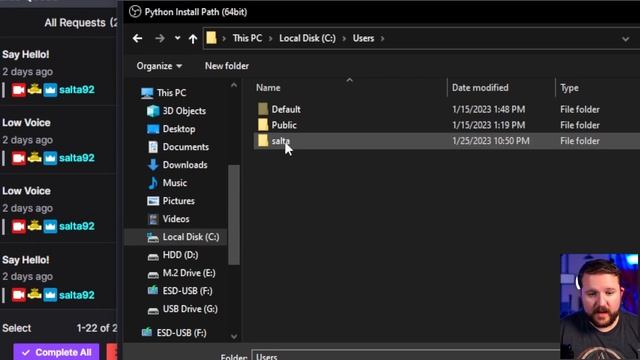Click the folder icon in the address bar
The image size is (640, 360).
pyautogui.click(x=211, y=38)
